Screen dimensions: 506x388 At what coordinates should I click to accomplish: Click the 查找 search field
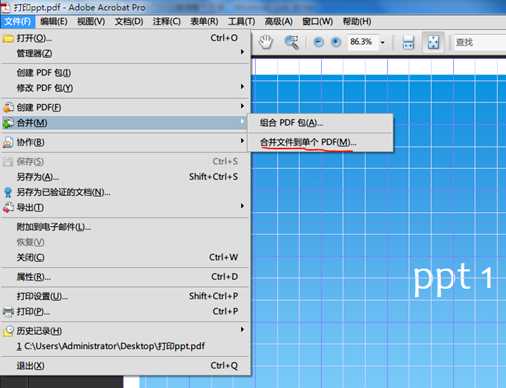[480, 42]
